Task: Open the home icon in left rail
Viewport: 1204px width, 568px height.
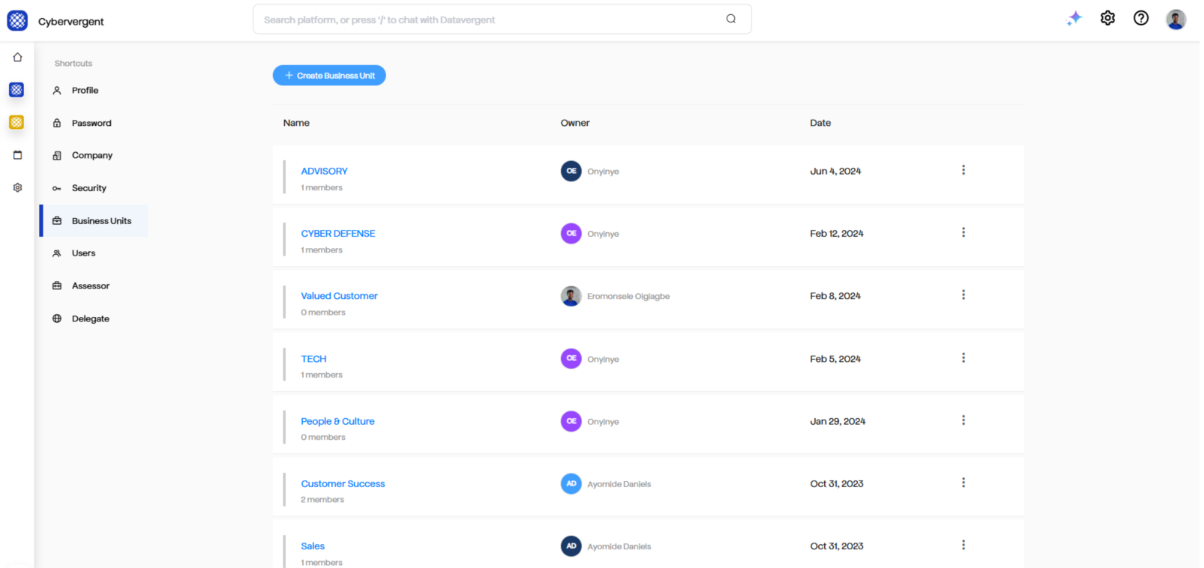Action: pos(17,57)
